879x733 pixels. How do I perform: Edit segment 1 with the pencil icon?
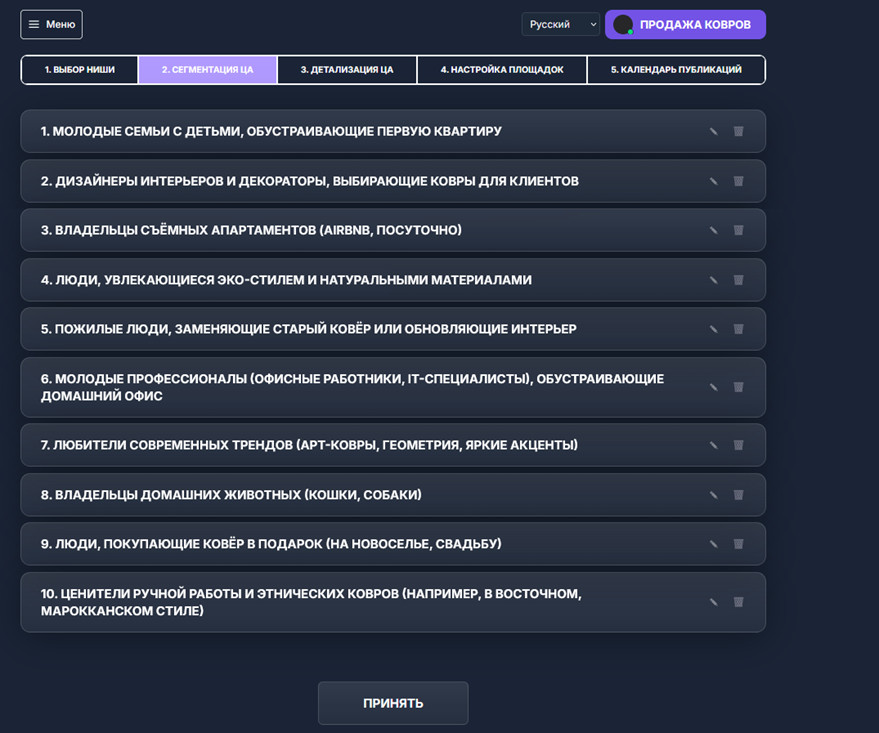point(714,131)
